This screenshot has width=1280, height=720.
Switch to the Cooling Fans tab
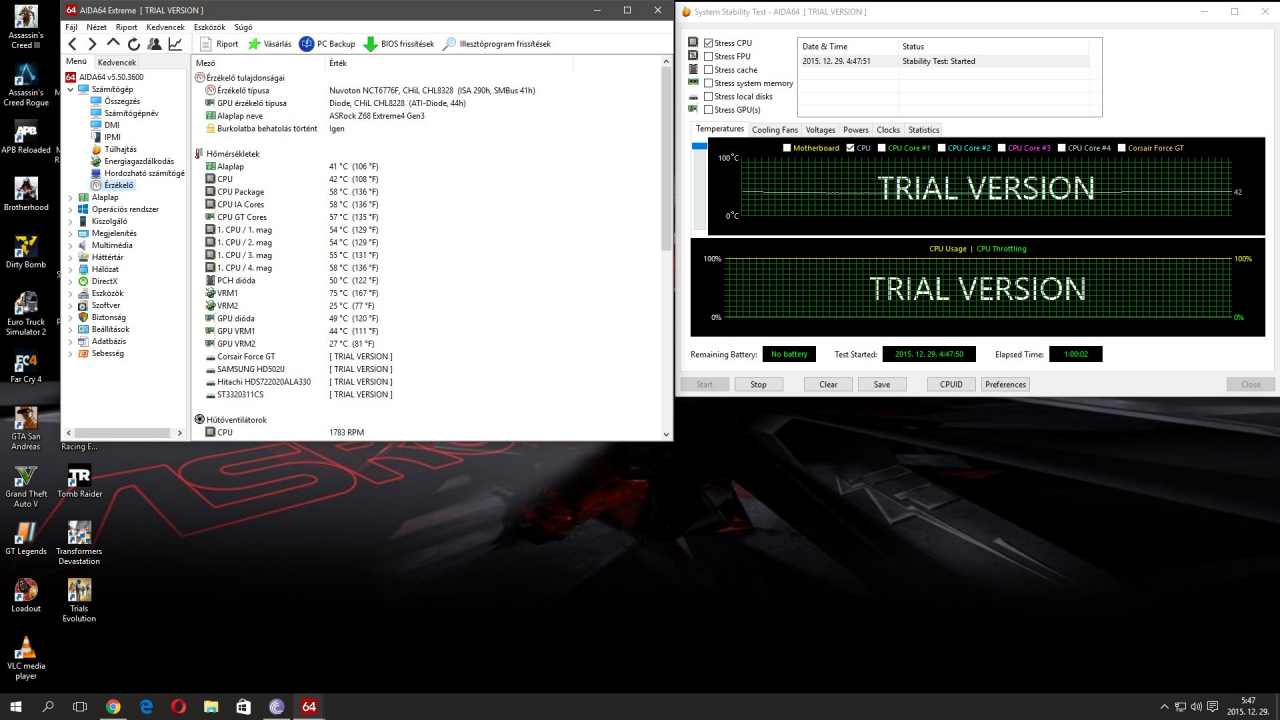coord(775,130)
